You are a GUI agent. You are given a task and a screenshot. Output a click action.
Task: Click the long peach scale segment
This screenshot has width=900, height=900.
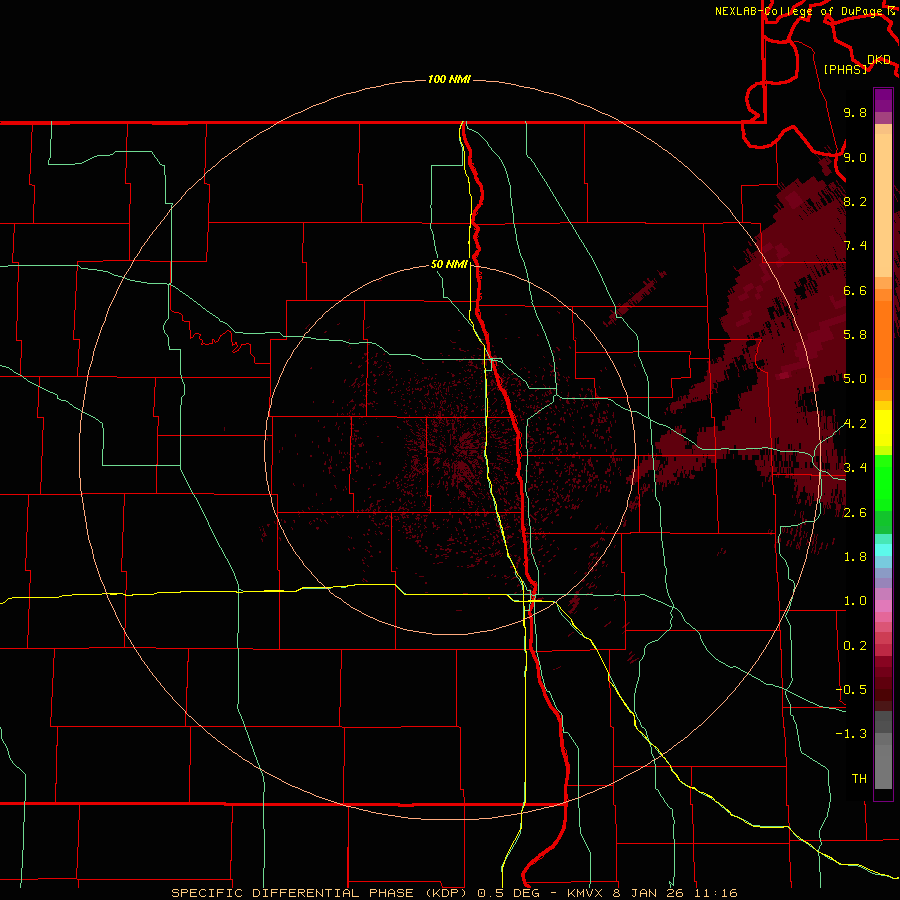point(883,205)
